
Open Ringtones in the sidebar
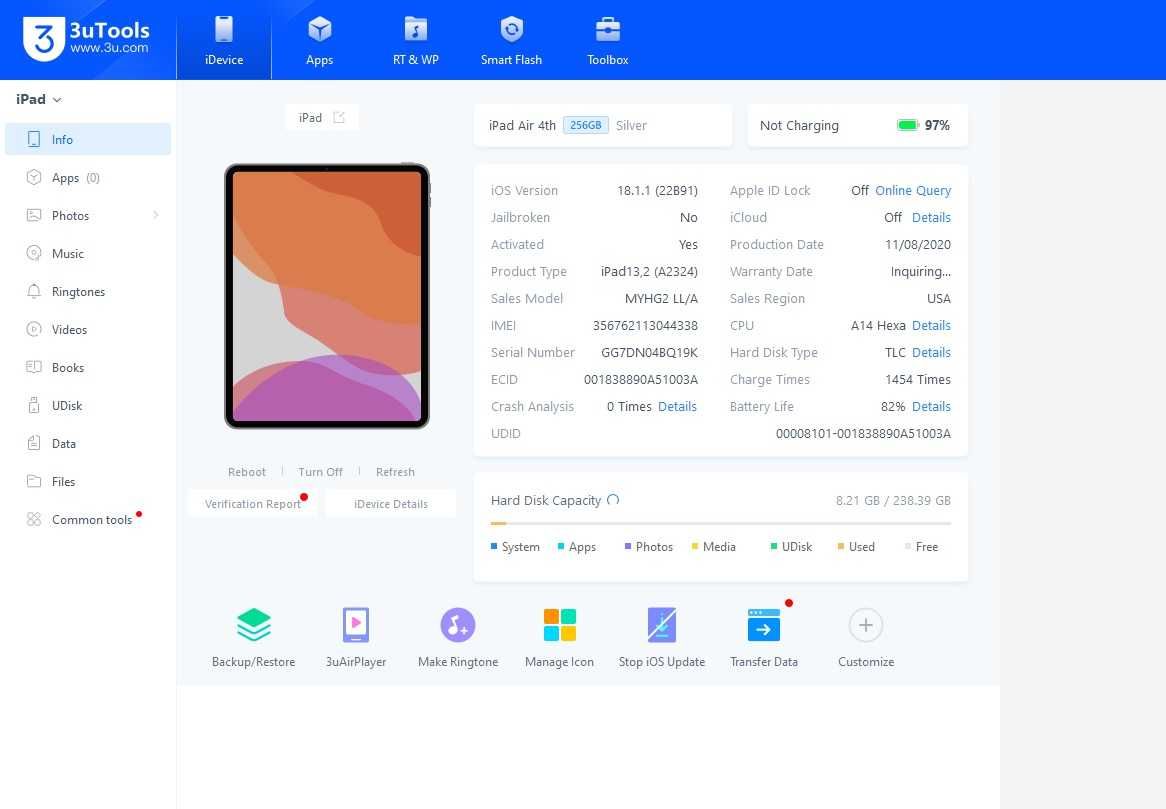tap(88, 291)
